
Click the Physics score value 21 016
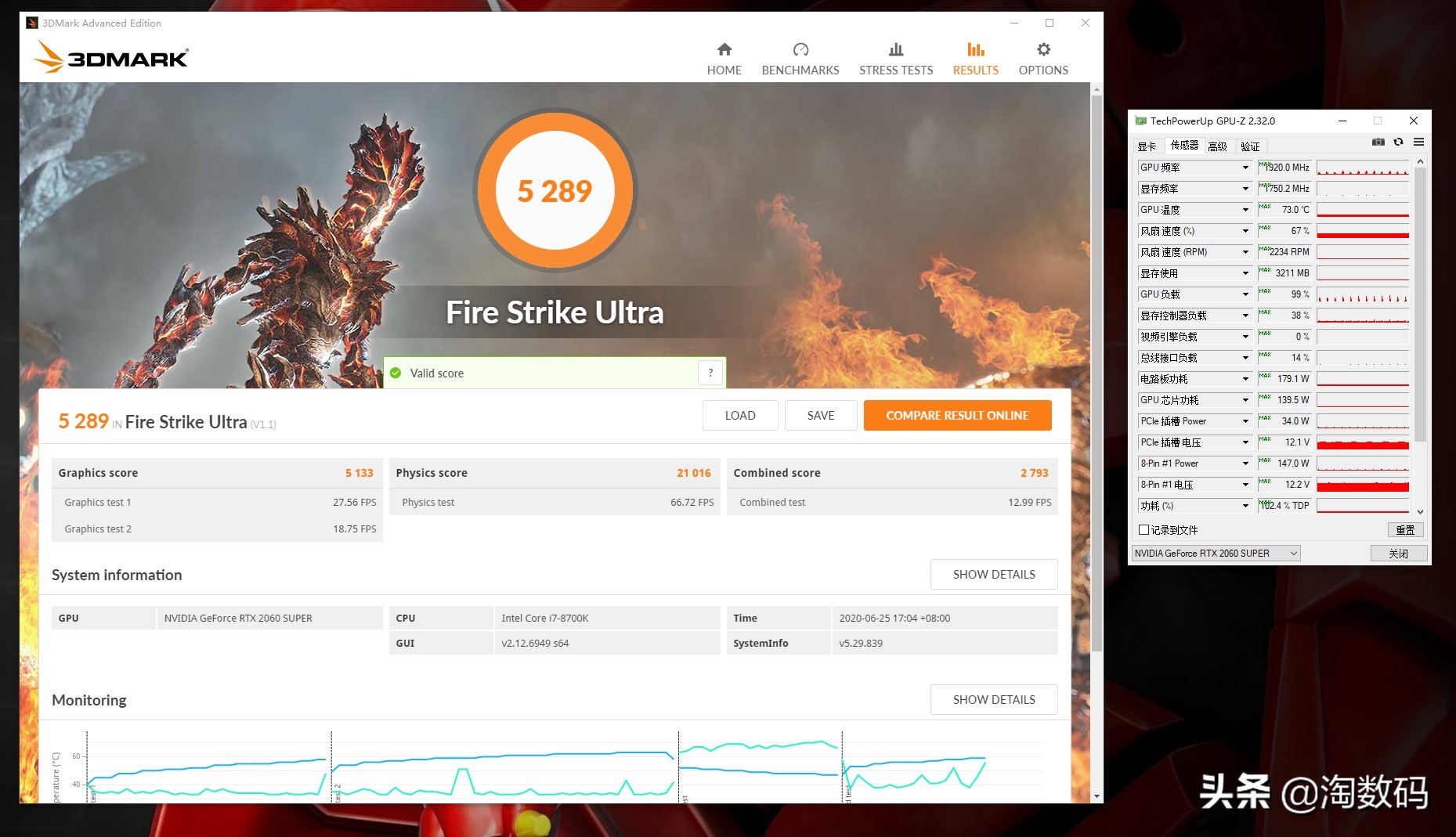(x=694, y=473)
